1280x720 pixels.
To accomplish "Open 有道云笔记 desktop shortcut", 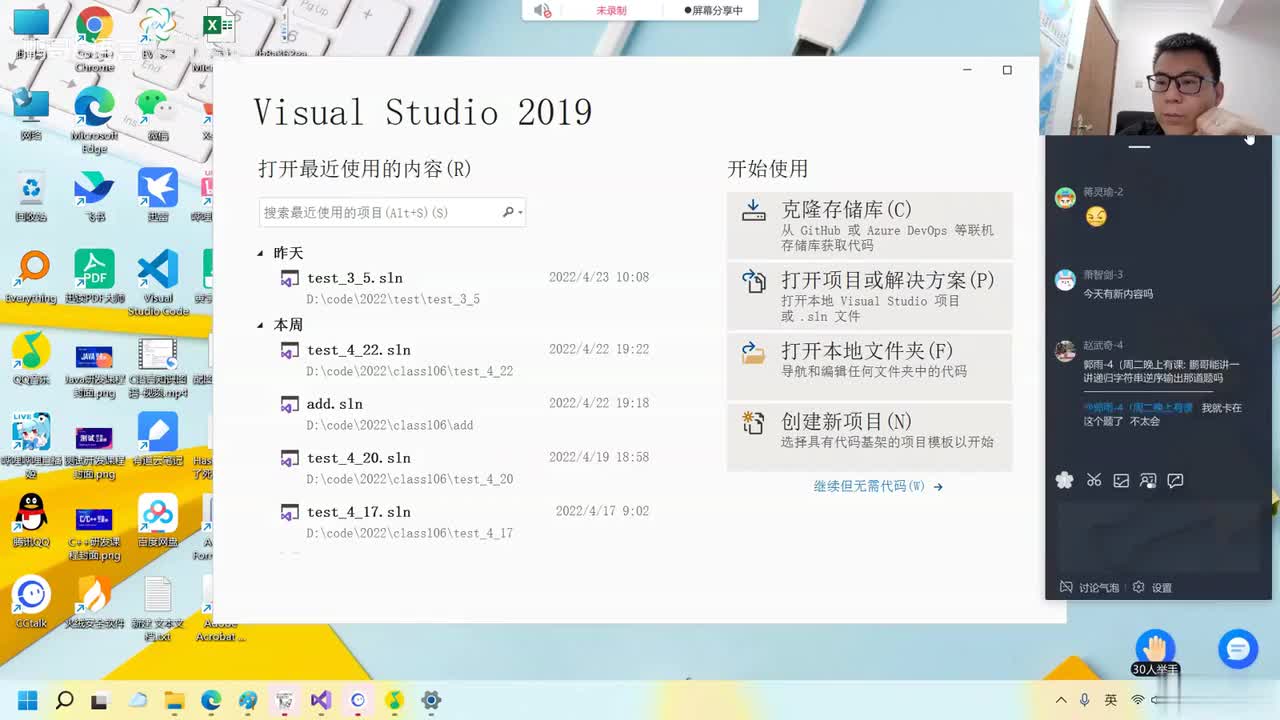I will coord(157,439).
